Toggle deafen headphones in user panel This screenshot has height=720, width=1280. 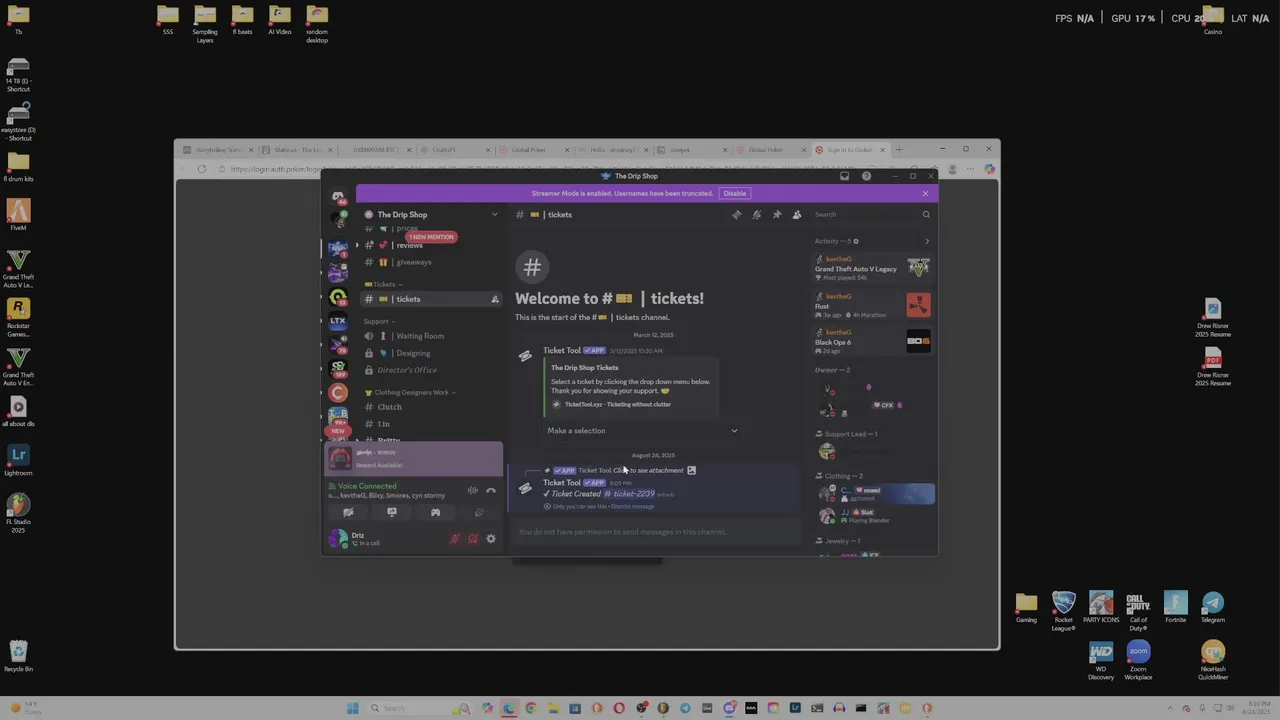[x=473, y=539]
